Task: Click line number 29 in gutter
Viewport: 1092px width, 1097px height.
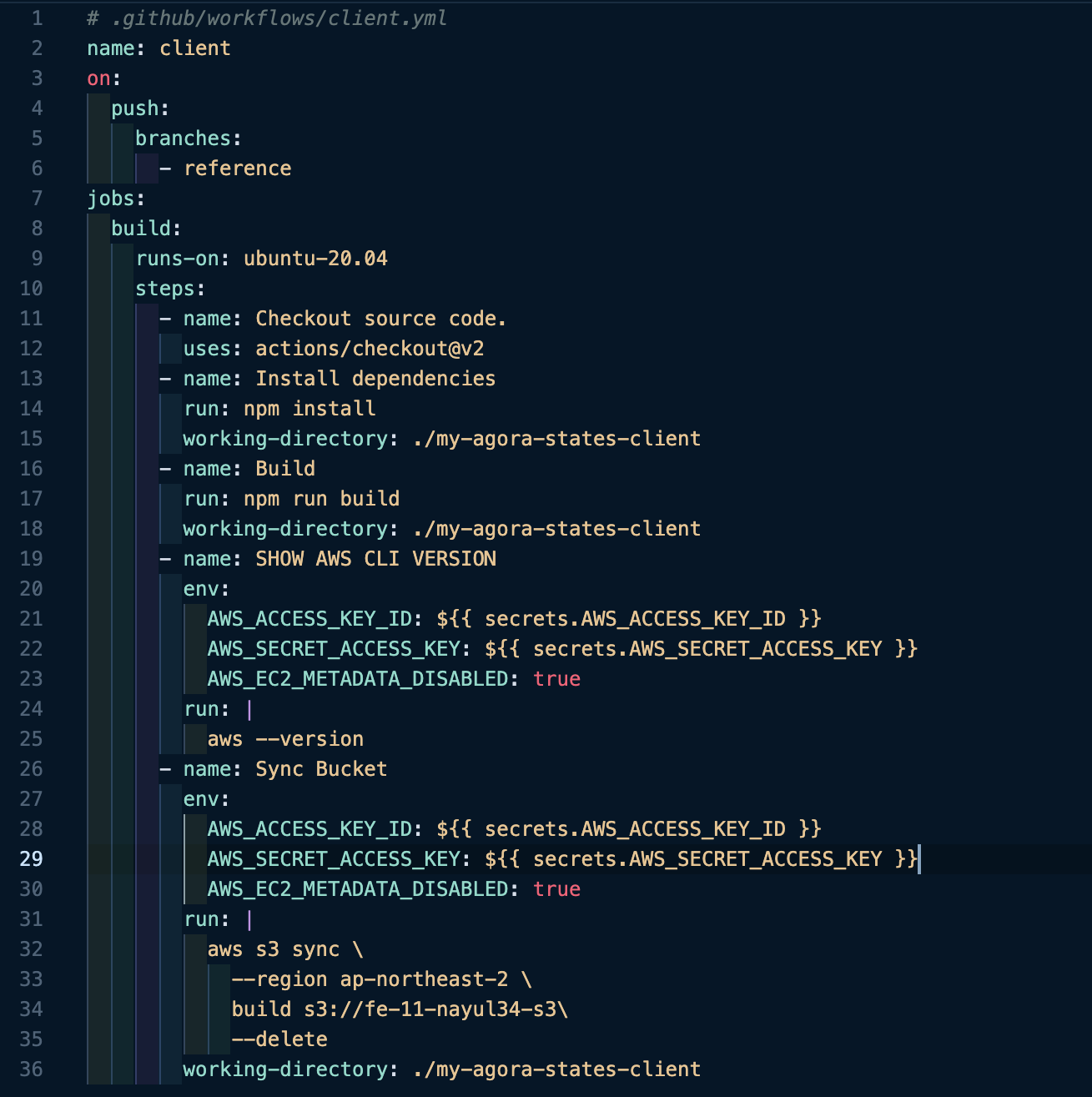Action: coord(31,859)
